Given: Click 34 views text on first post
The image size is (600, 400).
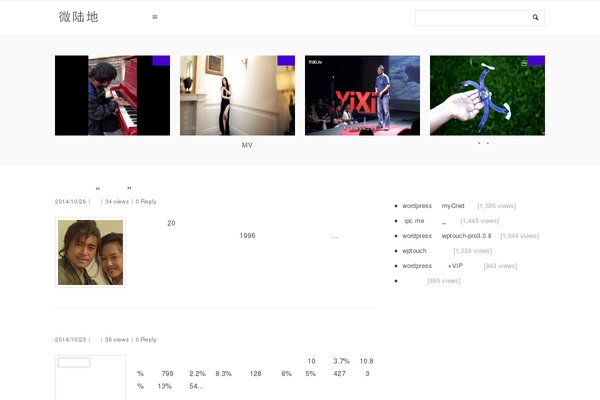Looking at the screenshot, I should (x=117, y=201).
